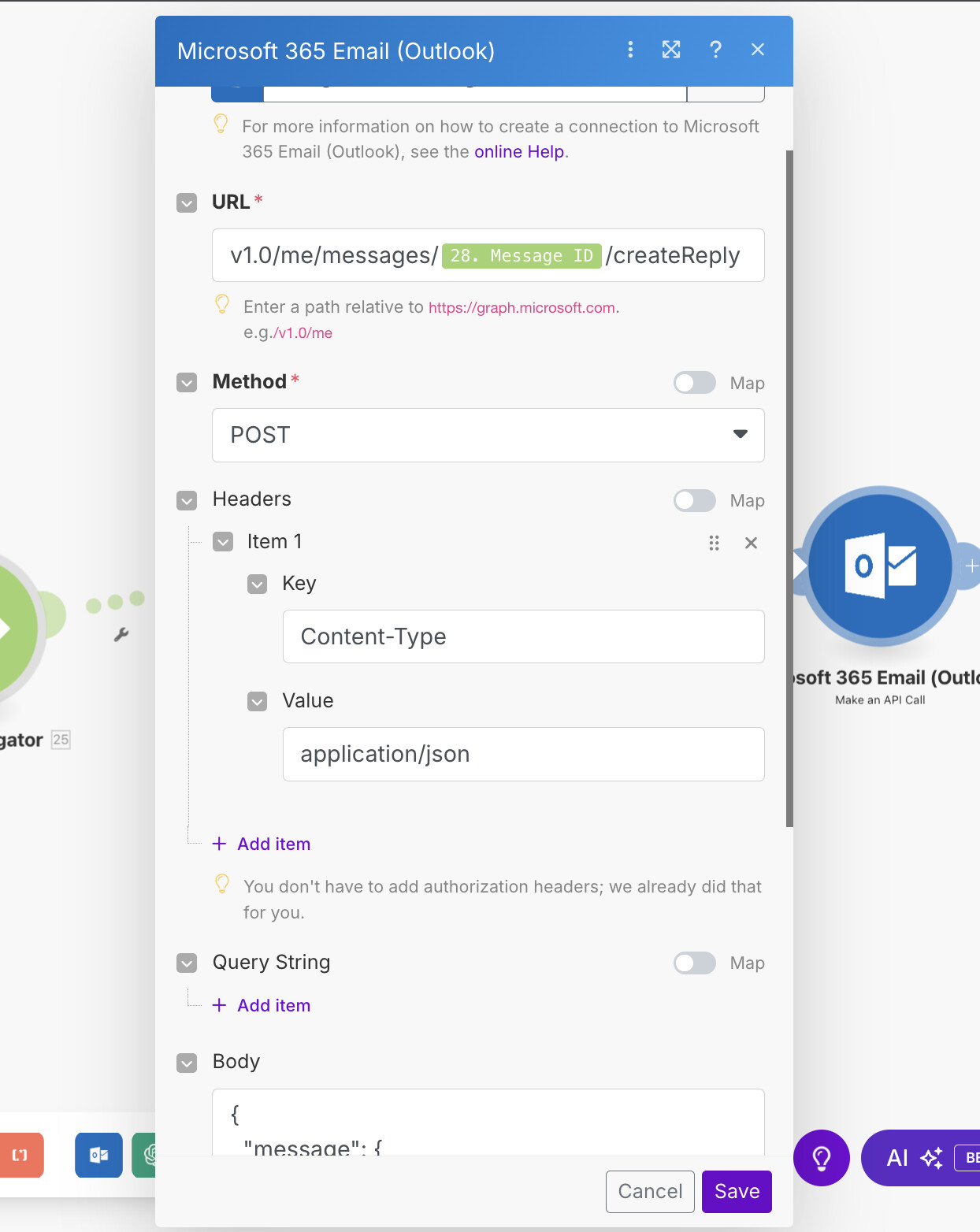This screenshot has height=1232, width=980.
Task: Collapse the Query String section
Action: pyautogui.click(x=187, y=963)
